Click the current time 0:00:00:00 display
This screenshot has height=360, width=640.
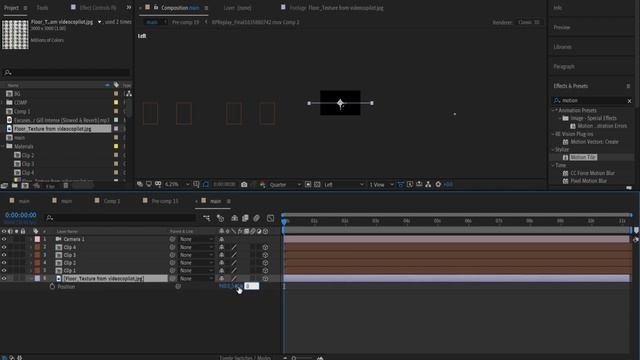pyautogui.click(x=21, y=215)
